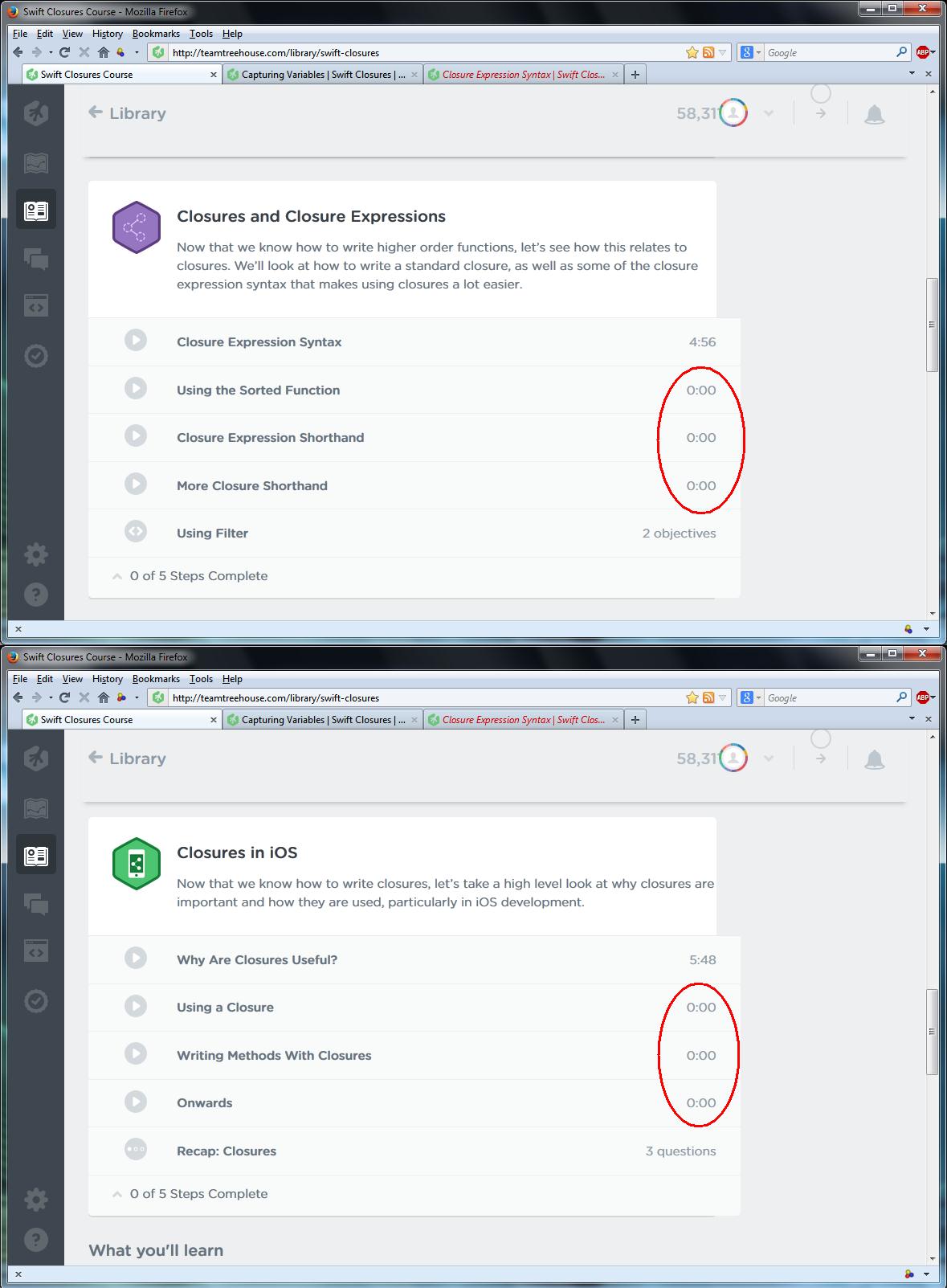Collapse steps list under Closures and Closure Expressions
This screenshot has width=947, height=1288.
tap(117, 576)
